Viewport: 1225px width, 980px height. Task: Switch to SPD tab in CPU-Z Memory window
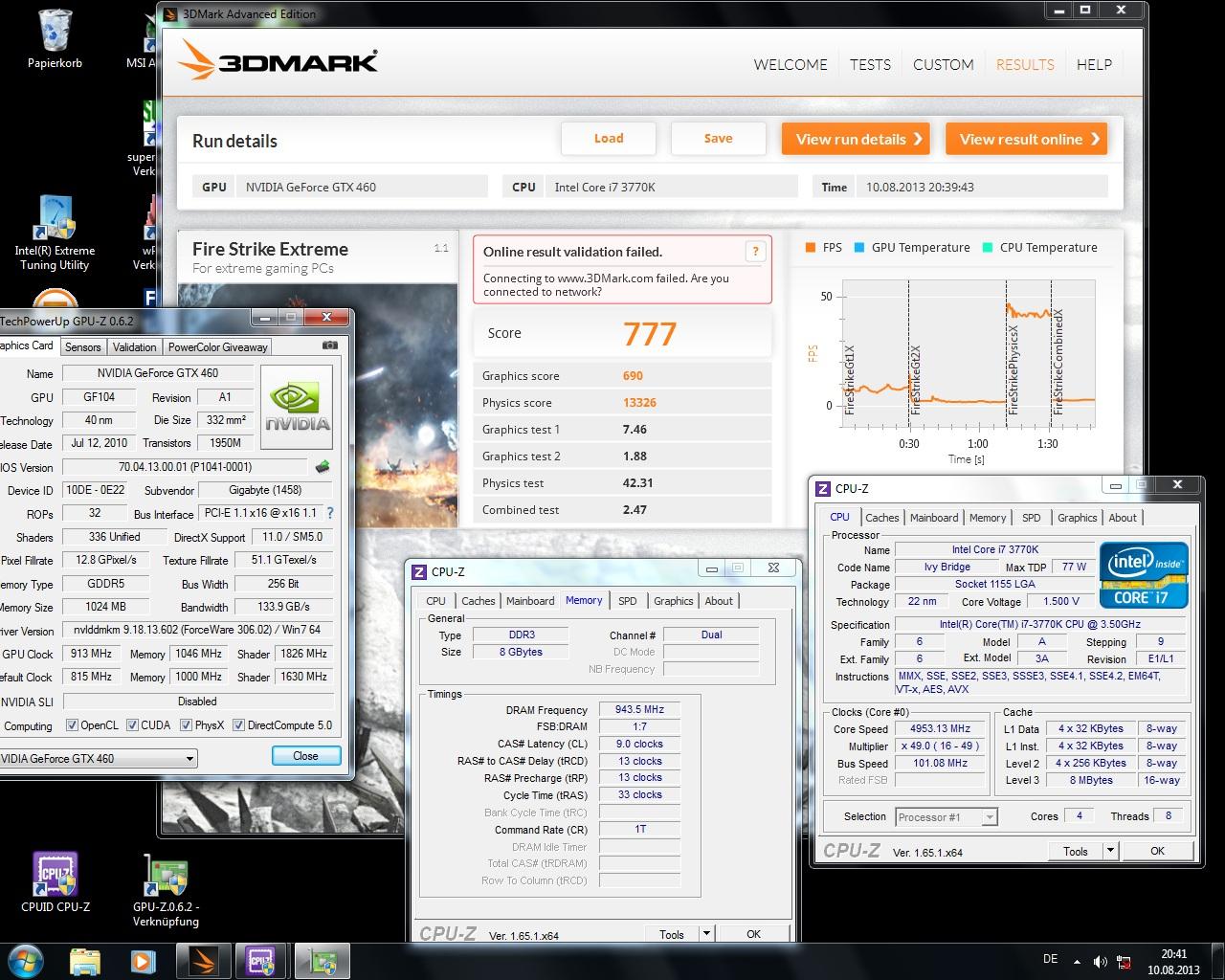(627, 601)
